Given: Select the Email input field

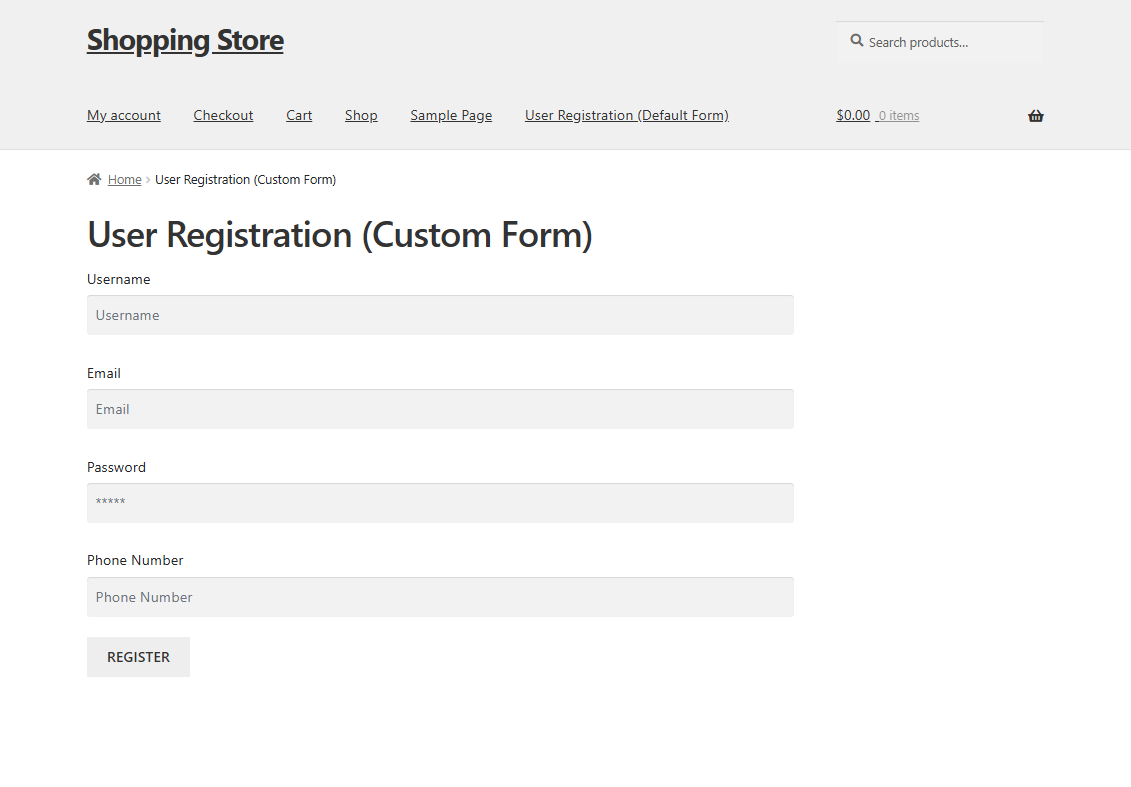Looking at the screenshot, I should (x=441, y=409).
